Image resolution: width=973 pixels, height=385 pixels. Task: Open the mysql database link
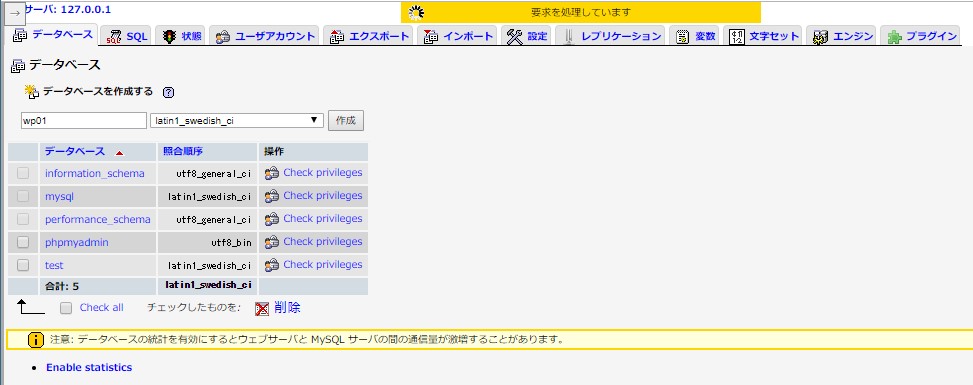[x=60, y=196]
